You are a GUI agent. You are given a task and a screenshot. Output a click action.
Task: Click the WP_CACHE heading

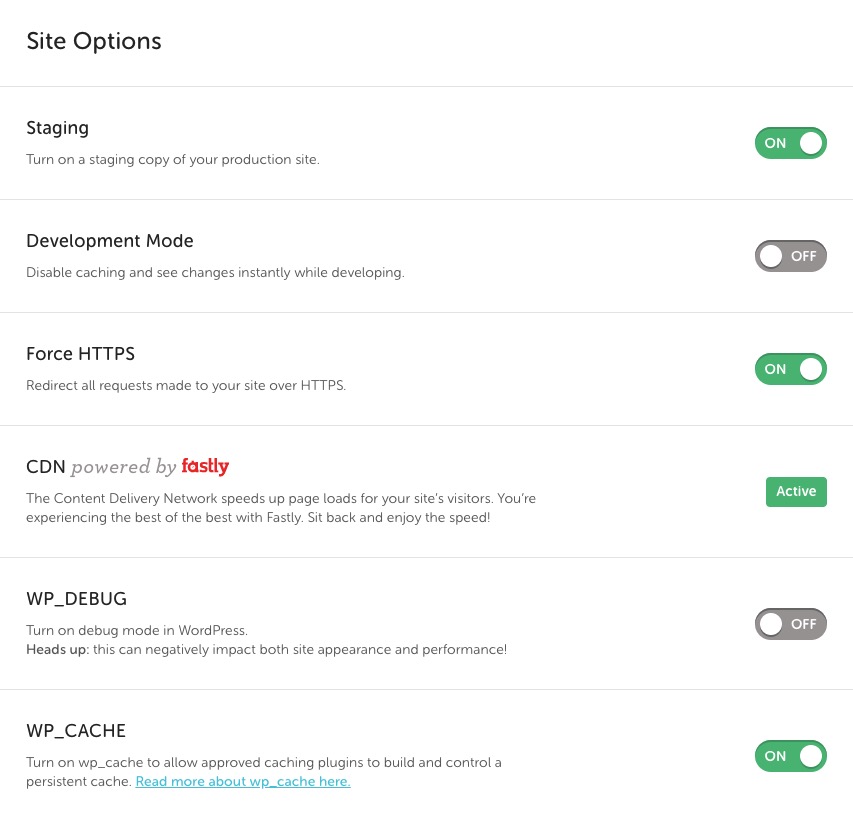point(76,731)
